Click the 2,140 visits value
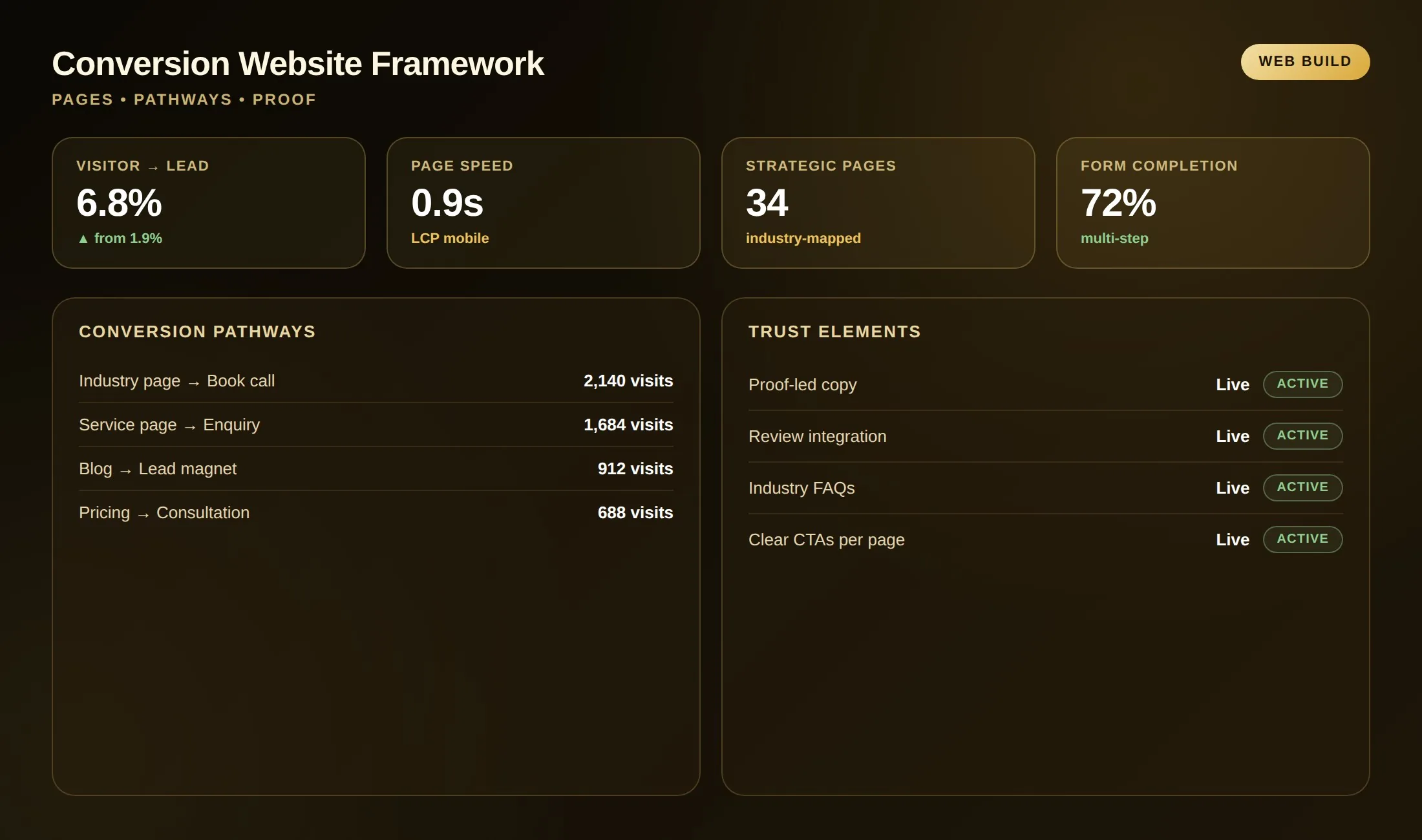 point(628,381)
